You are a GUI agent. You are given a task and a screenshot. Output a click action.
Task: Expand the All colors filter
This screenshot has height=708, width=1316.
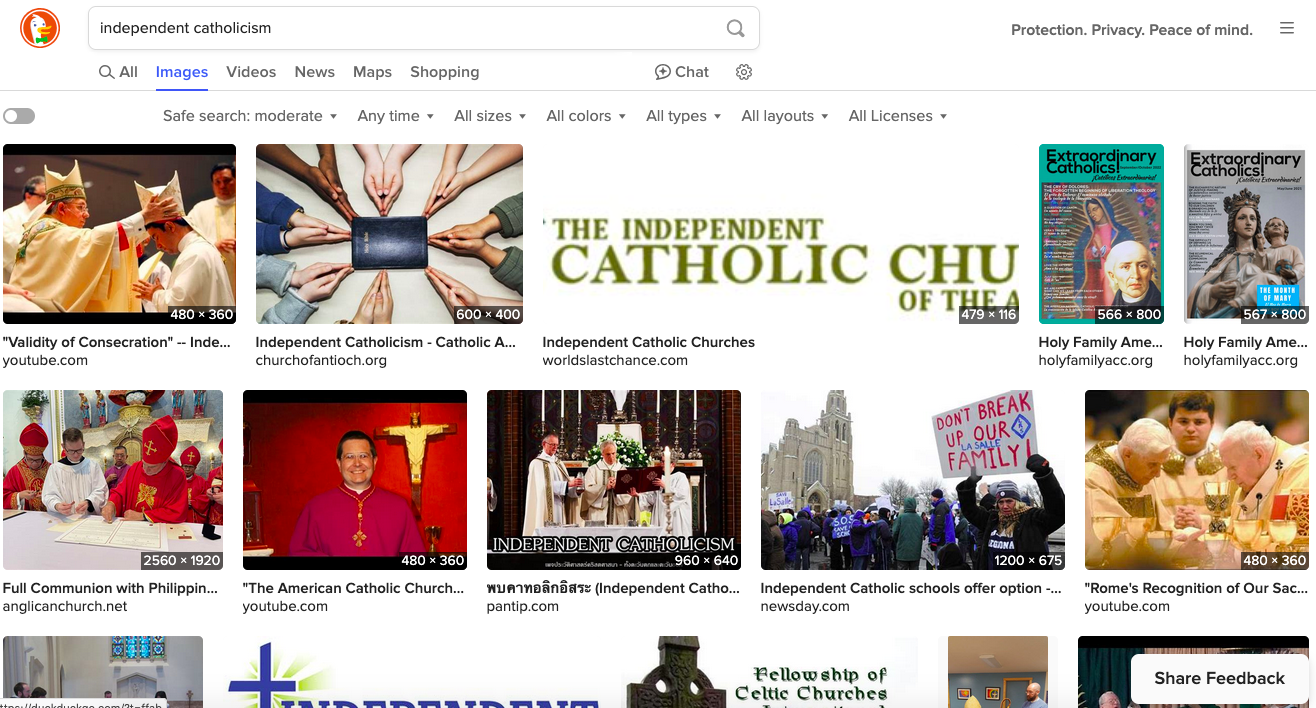pyautogui.click(x=586, y=116)
